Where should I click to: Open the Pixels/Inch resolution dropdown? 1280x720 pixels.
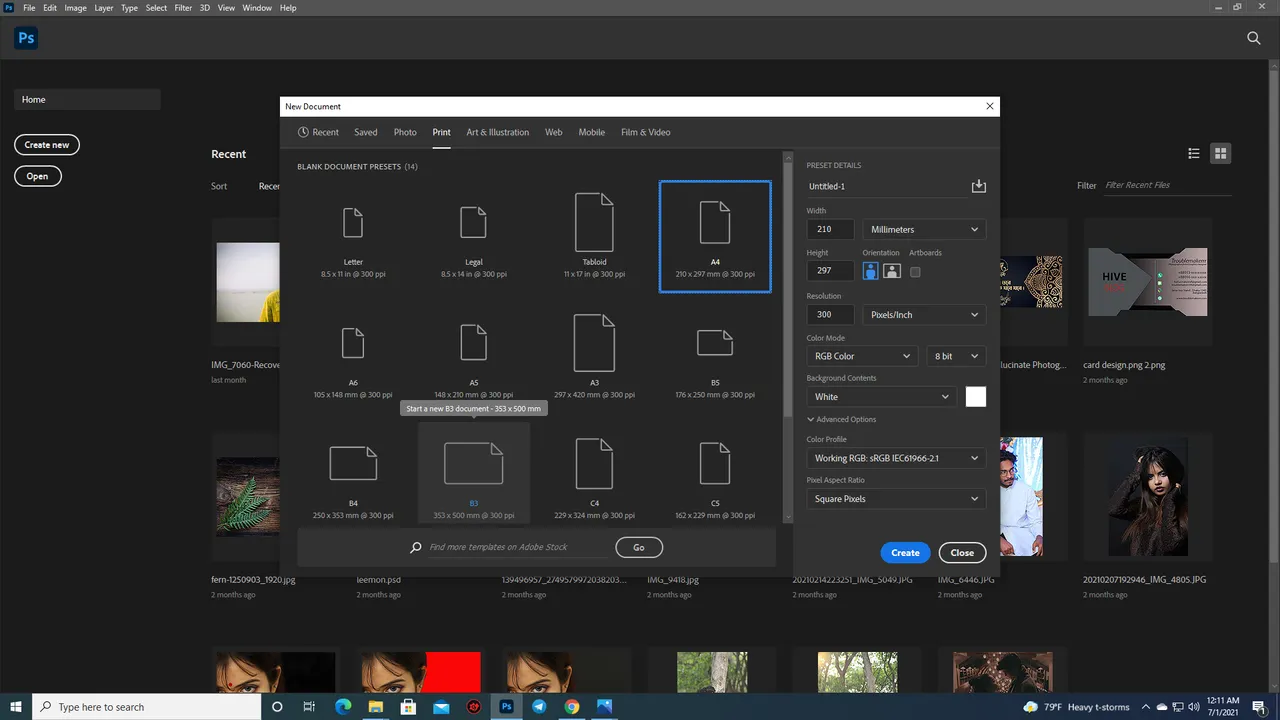point(924,314)
